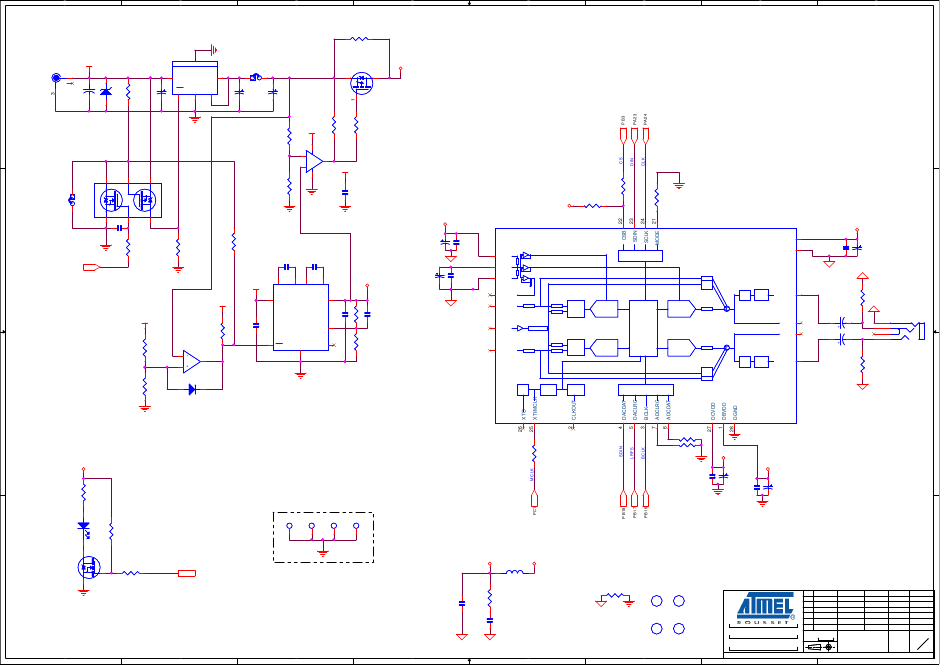
Task: Click the DGND pin label inside the codec
Action: click(x=735, y=413)
